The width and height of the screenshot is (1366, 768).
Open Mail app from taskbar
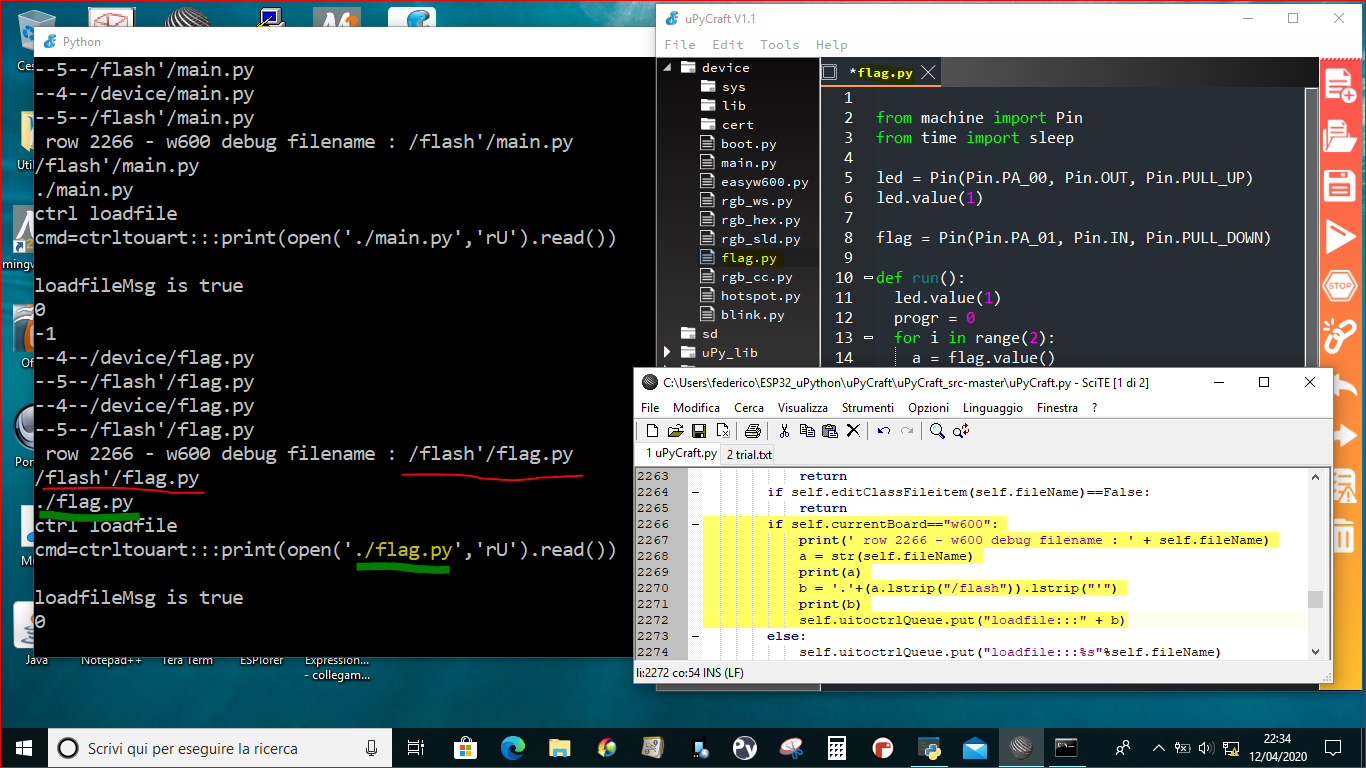tap(975, 748)
